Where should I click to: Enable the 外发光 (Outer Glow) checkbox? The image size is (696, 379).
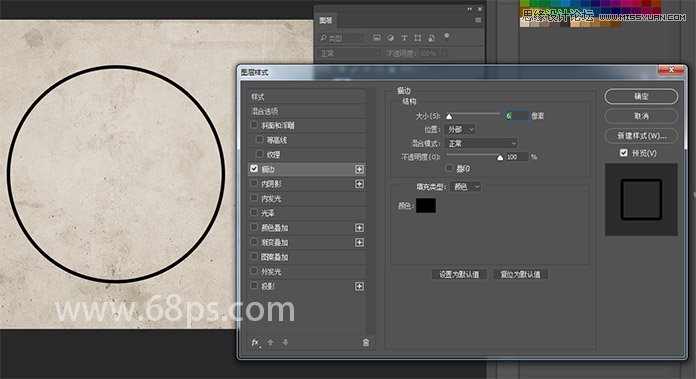[254, 271]
